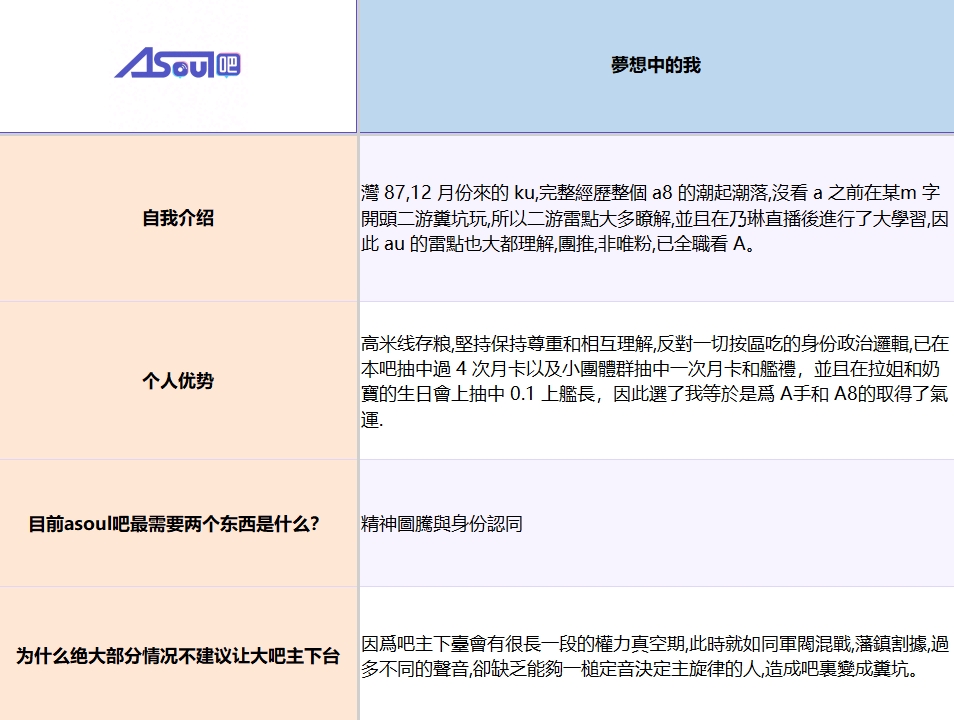Image resolution: width=954 pixels, height=720 pixels.
Task: Click the 为什么绝大部分情况不建议让大吧主下台 question cell
Action: coord(178,655)
